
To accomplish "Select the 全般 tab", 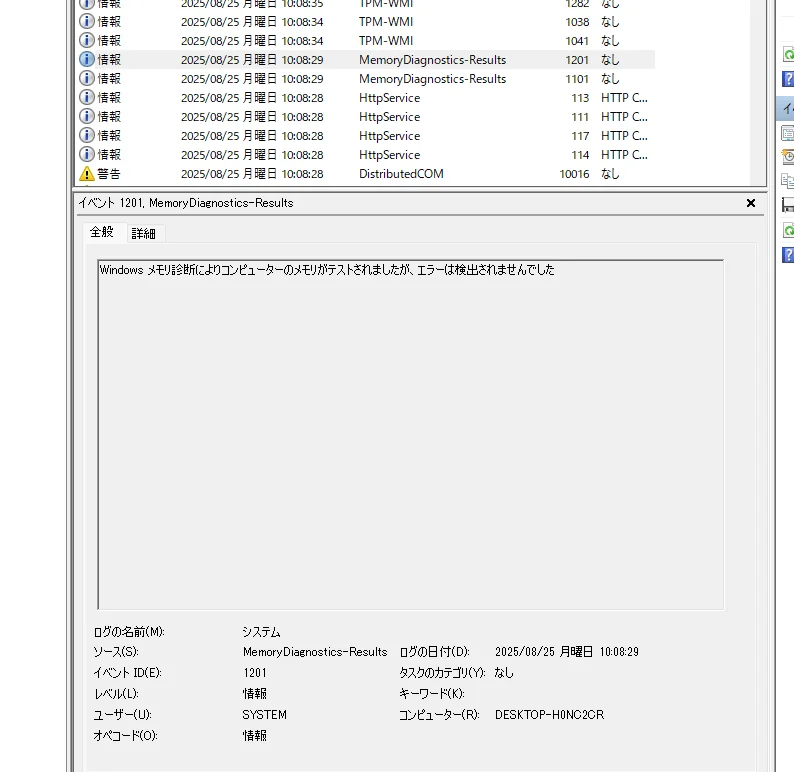I will (x=102, y=232).
